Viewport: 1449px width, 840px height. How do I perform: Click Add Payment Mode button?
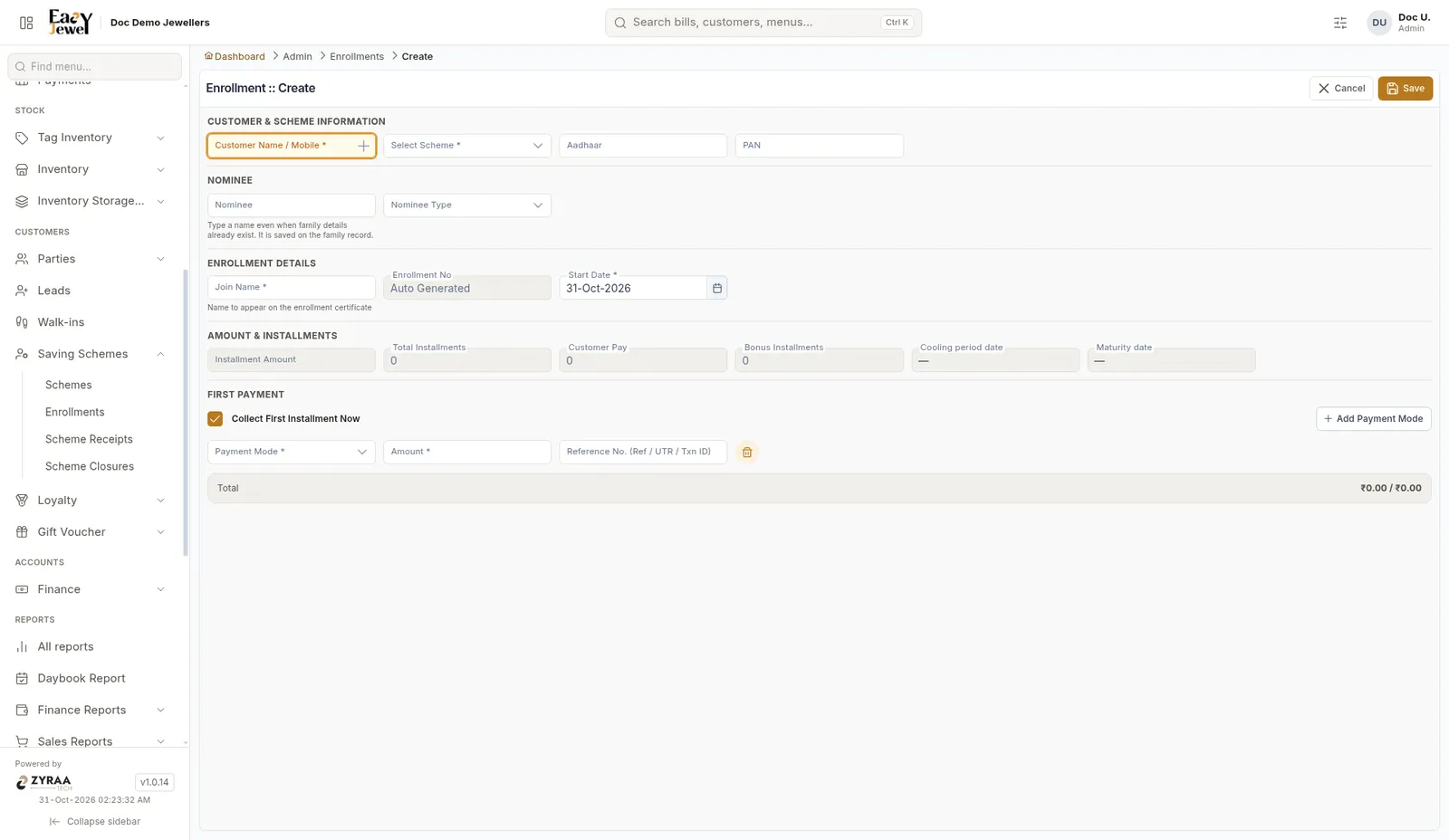1373,419
